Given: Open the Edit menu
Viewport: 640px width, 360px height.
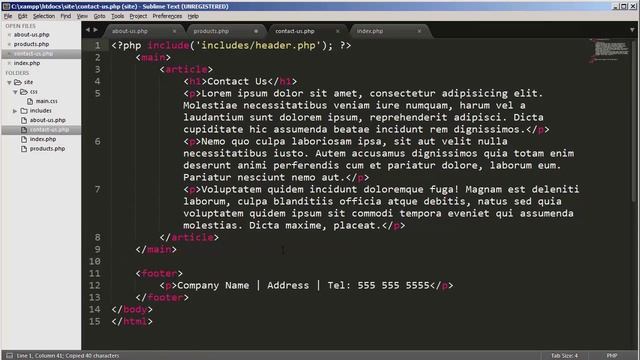Looking at the screenshot, I should click(22, 16).
